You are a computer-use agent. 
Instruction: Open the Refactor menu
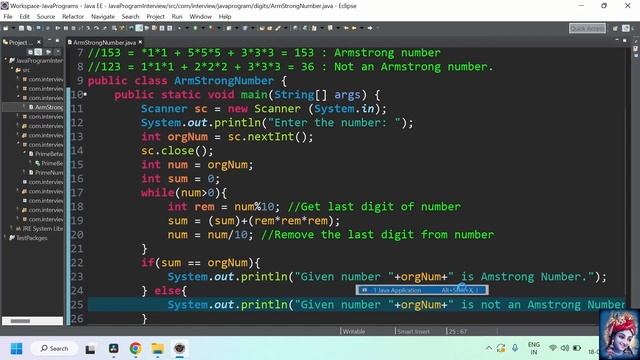(73, 17)
